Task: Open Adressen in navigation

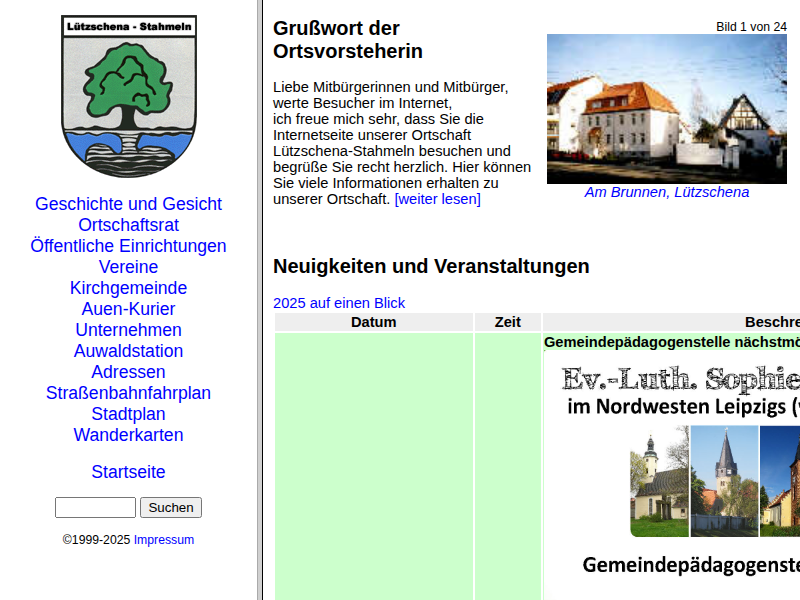Action: pos(128,372)
